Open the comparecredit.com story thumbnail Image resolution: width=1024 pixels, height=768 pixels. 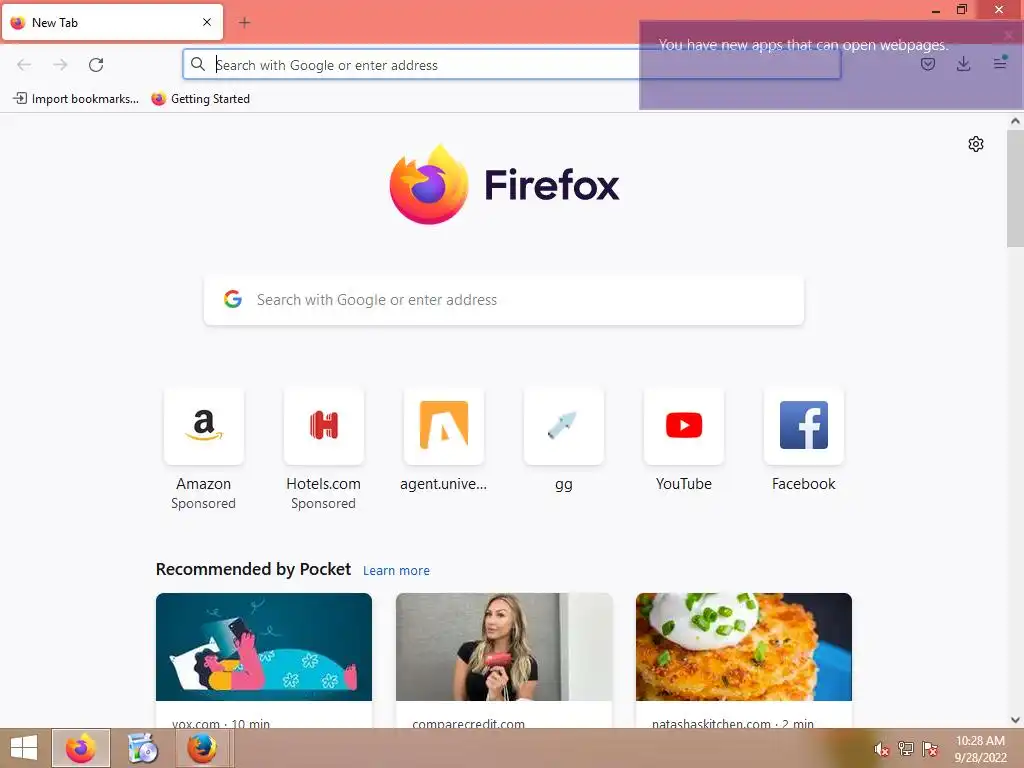(504, 647)
